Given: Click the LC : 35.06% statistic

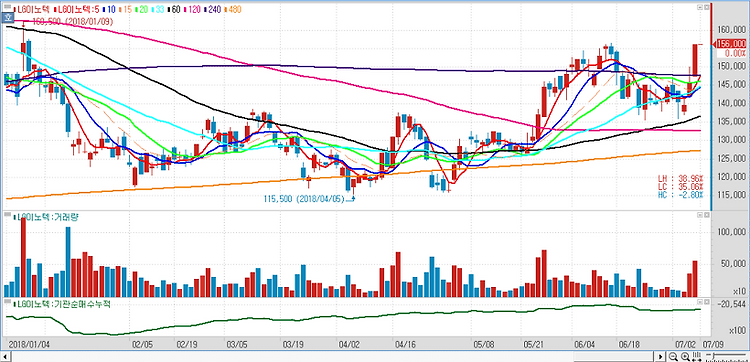Looking at the screenshot, I should 681,186.
